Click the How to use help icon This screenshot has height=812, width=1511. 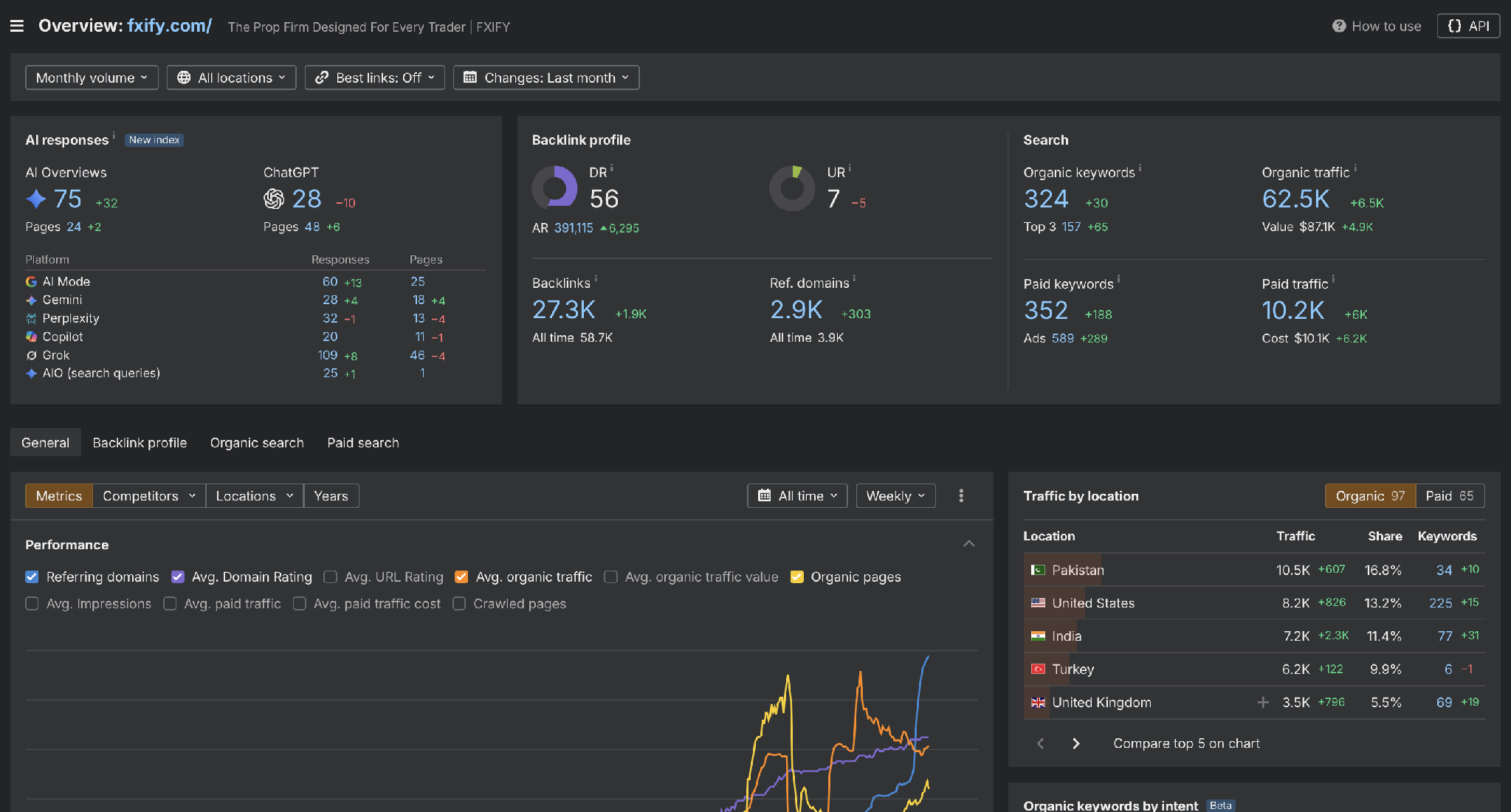(1338, 27)
